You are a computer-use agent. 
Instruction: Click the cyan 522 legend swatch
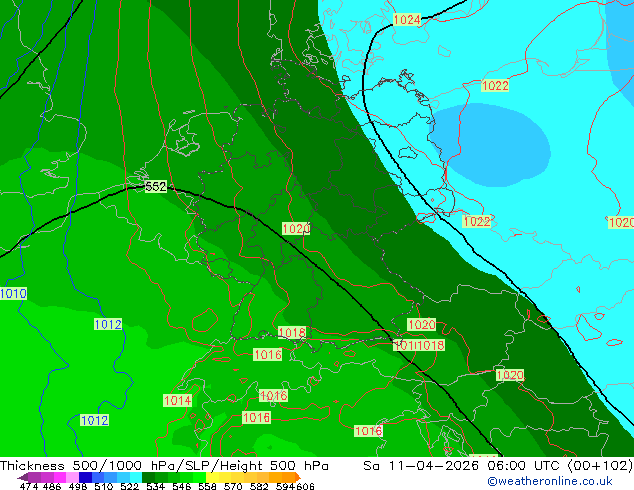(x=136, y=477)
